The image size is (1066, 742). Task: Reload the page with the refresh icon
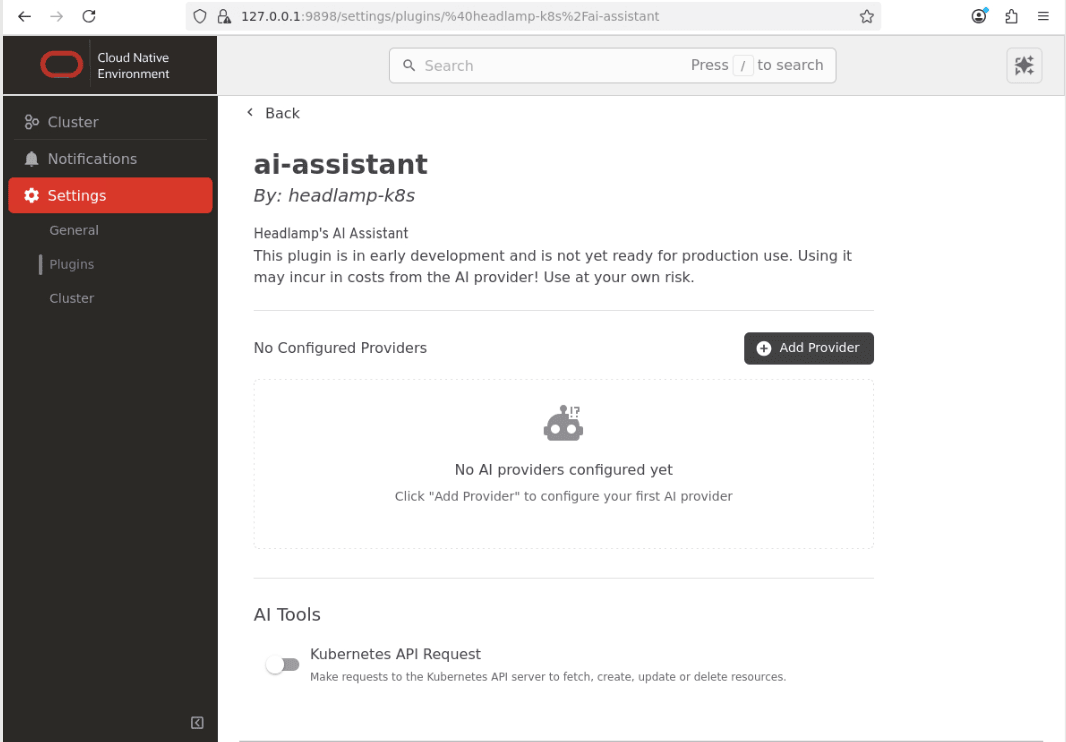(89, 16)
